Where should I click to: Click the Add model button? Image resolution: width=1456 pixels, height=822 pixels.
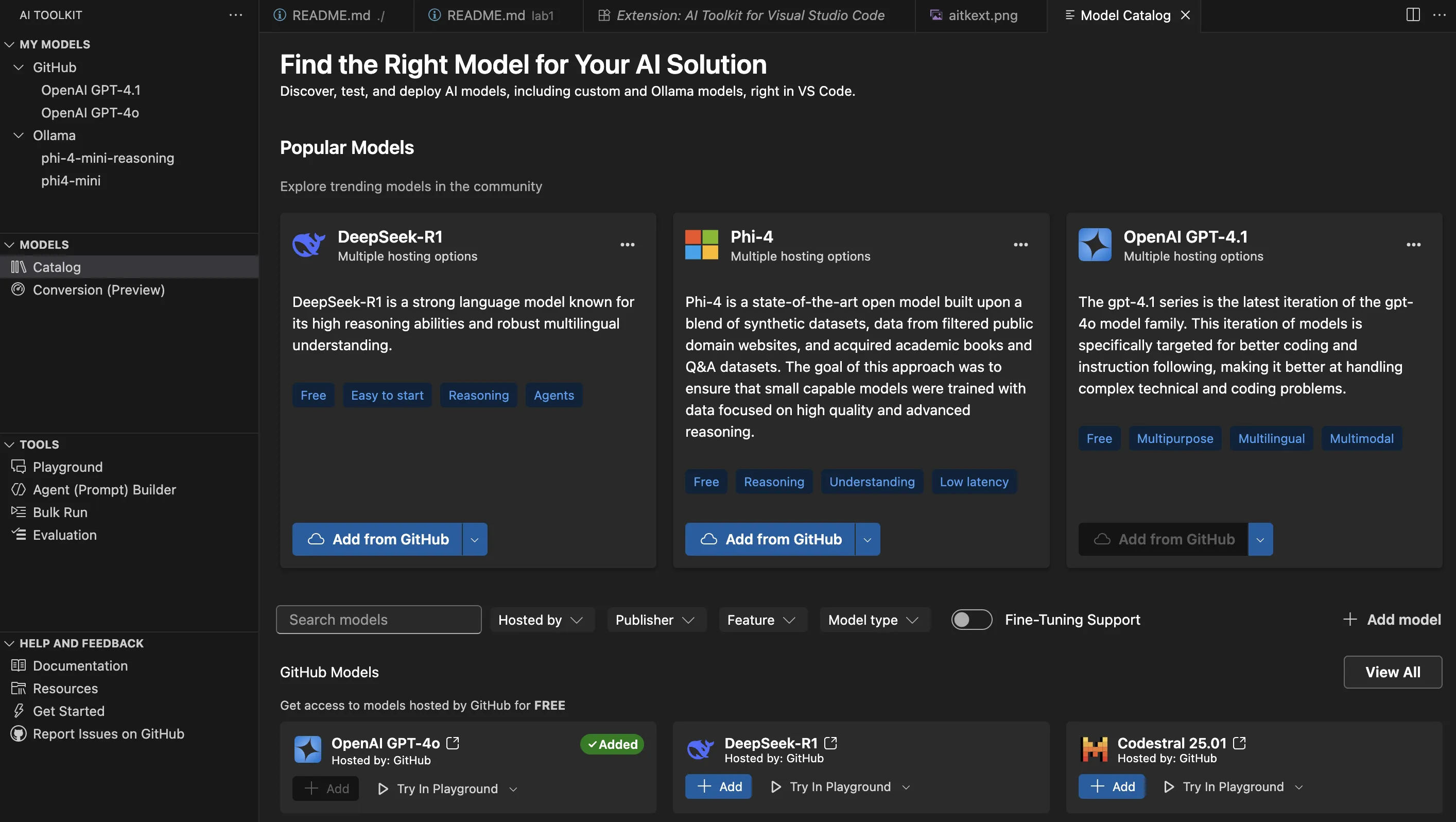1392,620
